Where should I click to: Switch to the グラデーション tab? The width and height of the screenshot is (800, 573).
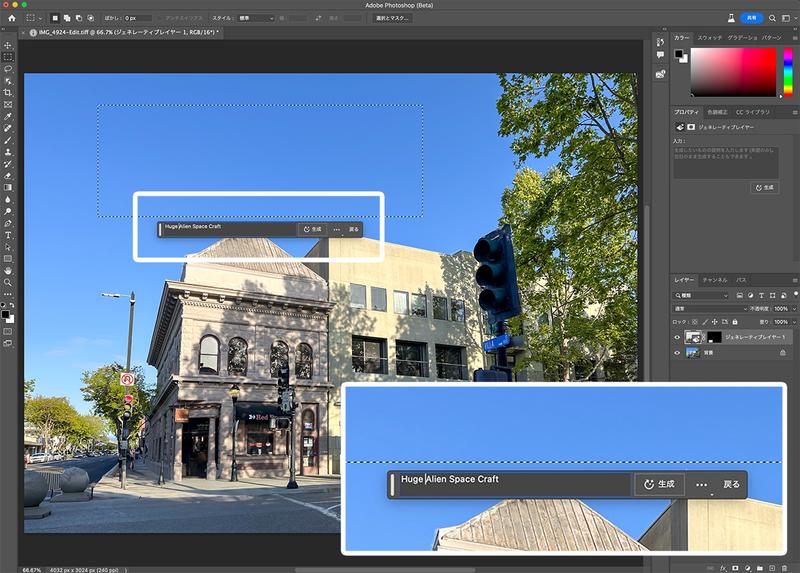pos(742,38)
